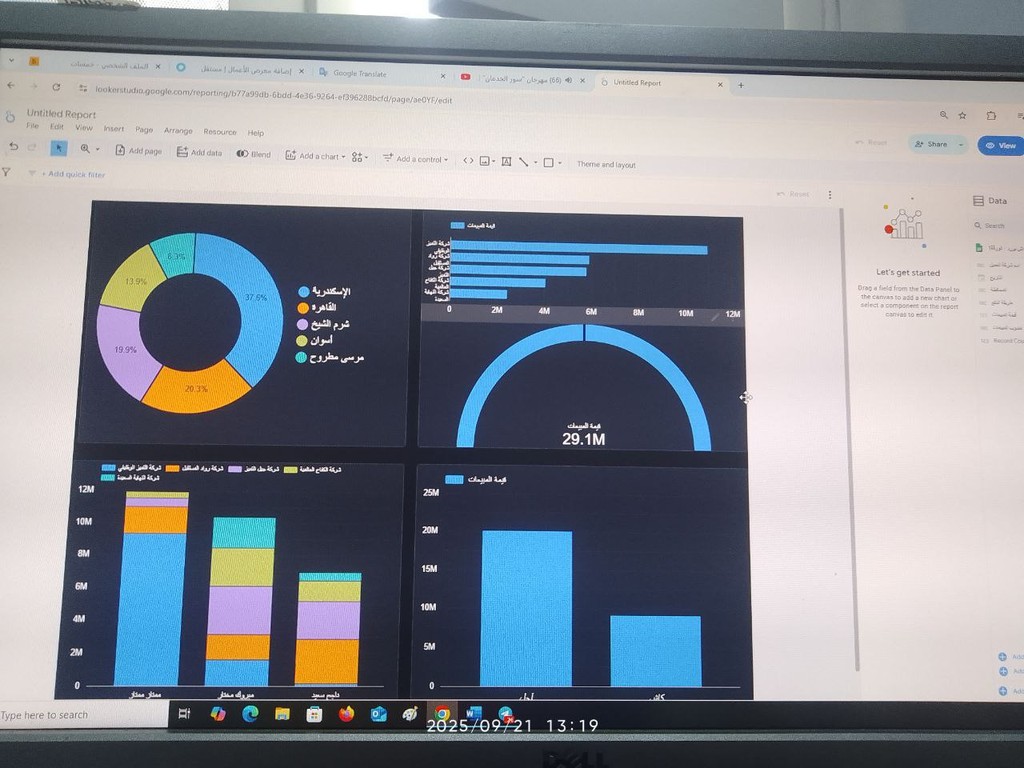Switch to View mode

tap(1001, 146)
